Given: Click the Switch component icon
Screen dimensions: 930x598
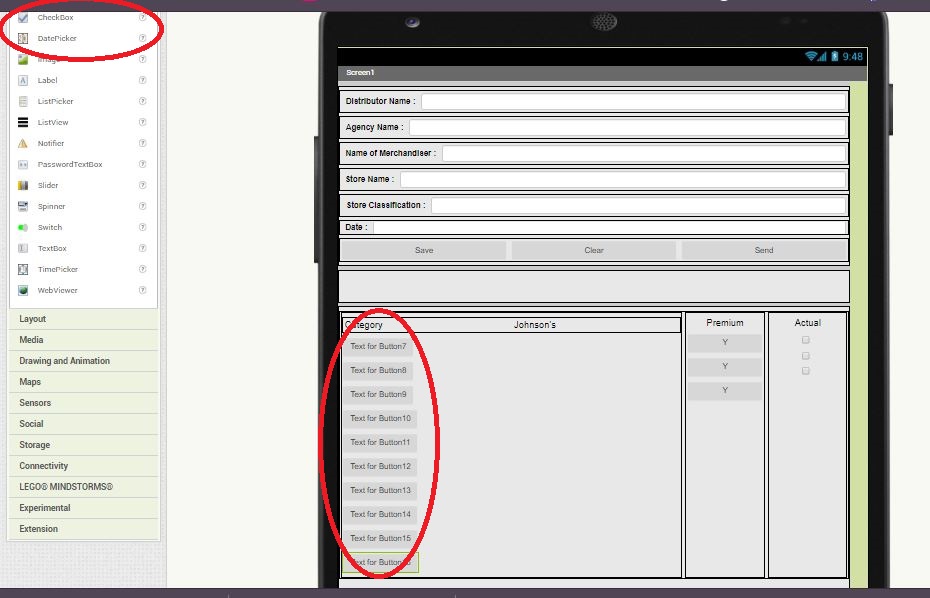Looking at the screenshot, I should pyautogui.click(x=23, y=227).
